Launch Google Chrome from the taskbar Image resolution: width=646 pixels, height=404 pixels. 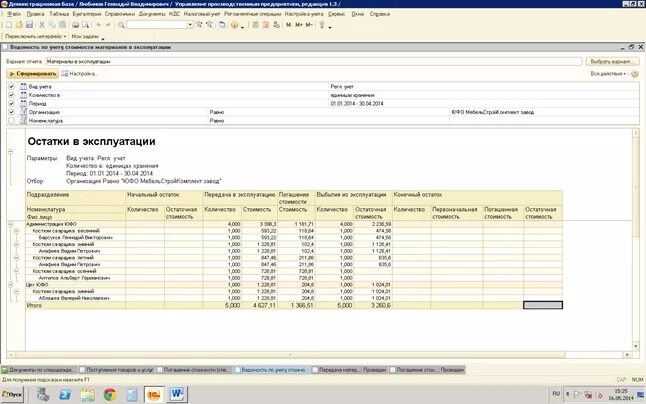(110, 395)
